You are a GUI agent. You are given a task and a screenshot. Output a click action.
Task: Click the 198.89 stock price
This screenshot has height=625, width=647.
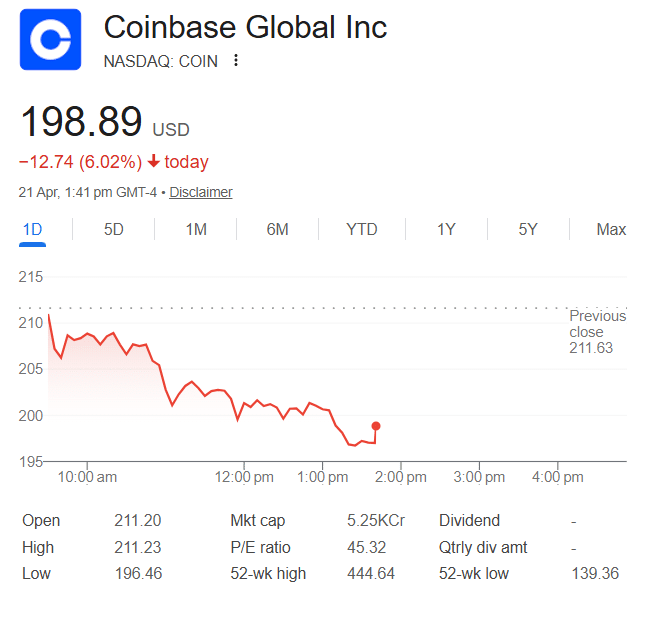click(x=82, y=122)
